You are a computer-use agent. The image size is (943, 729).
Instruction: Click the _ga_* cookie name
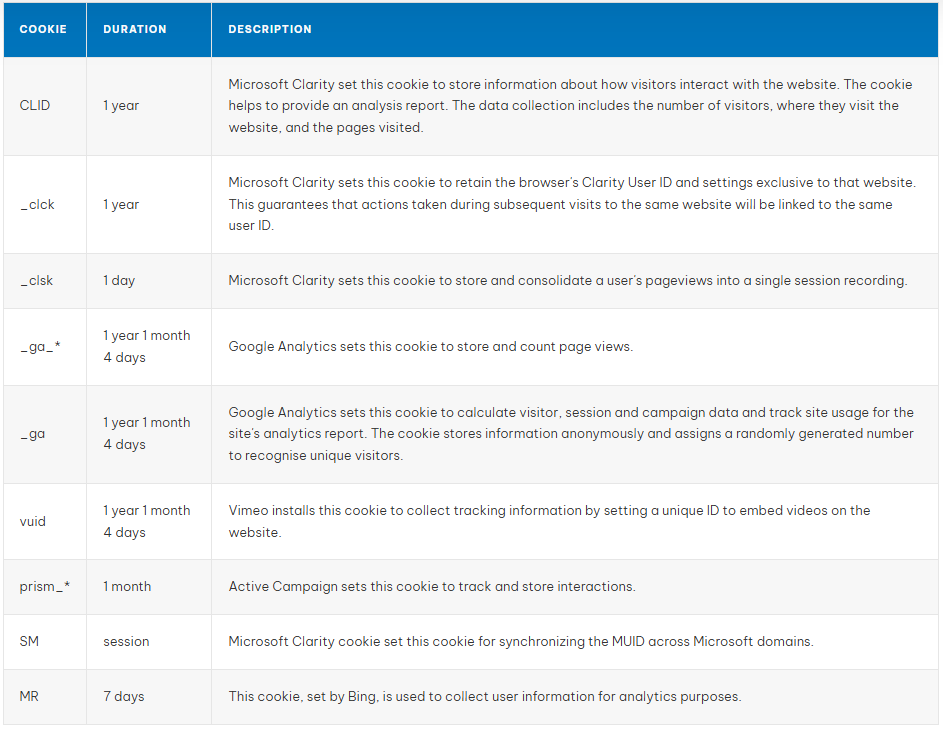pyautogui.click(x=41, y=347)
